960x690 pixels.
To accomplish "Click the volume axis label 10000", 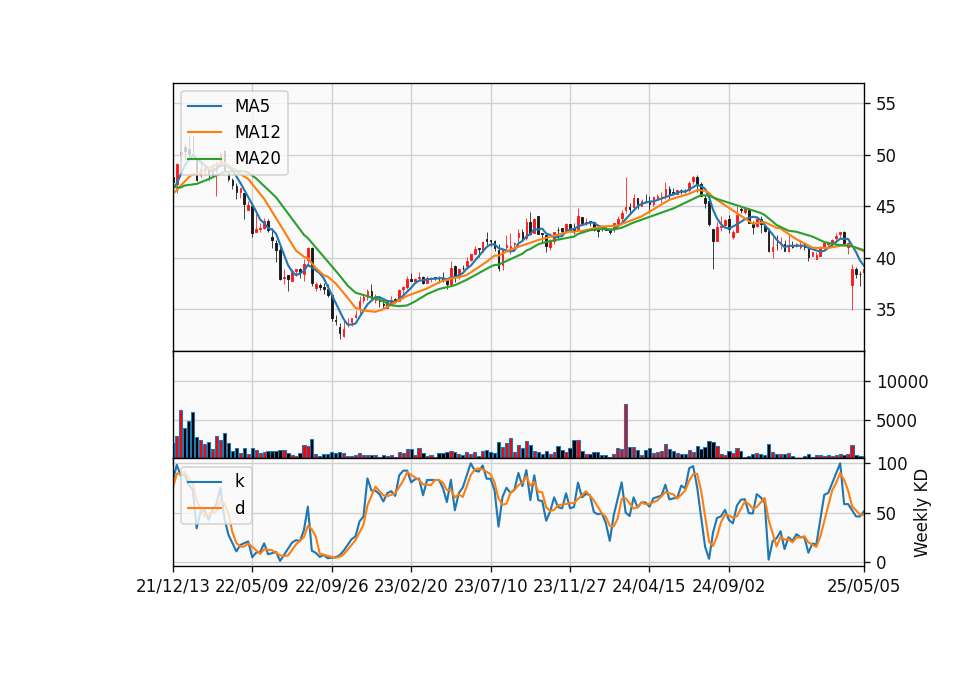I will coord(902,382).
